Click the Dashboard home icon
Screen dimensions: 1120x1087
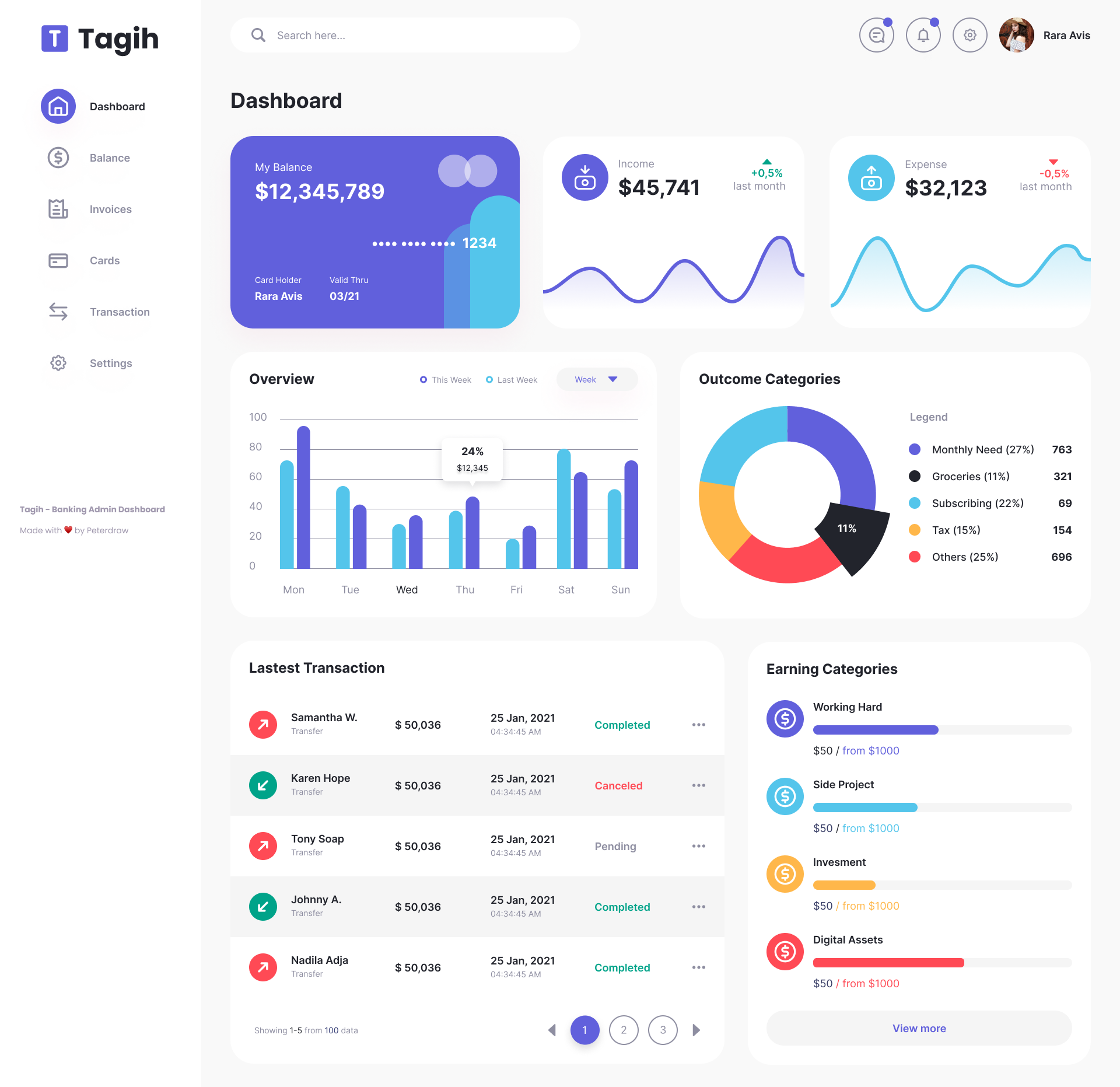pos(57,106)
